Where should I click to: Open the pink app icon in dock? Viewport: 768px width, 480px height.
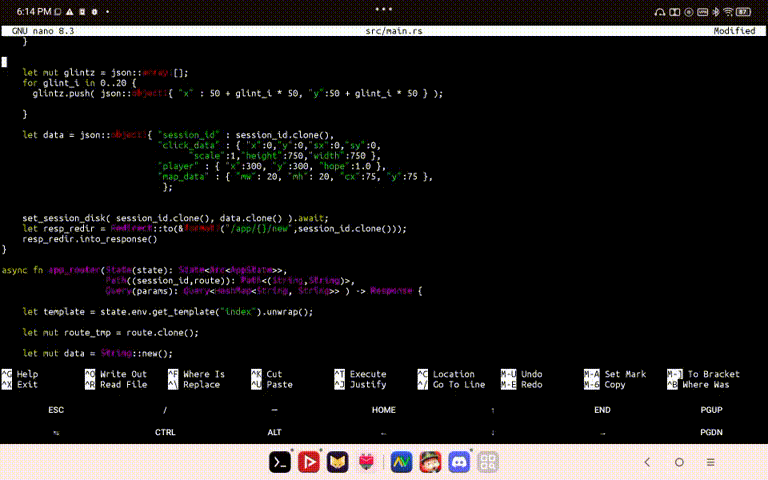click(366, 462)
